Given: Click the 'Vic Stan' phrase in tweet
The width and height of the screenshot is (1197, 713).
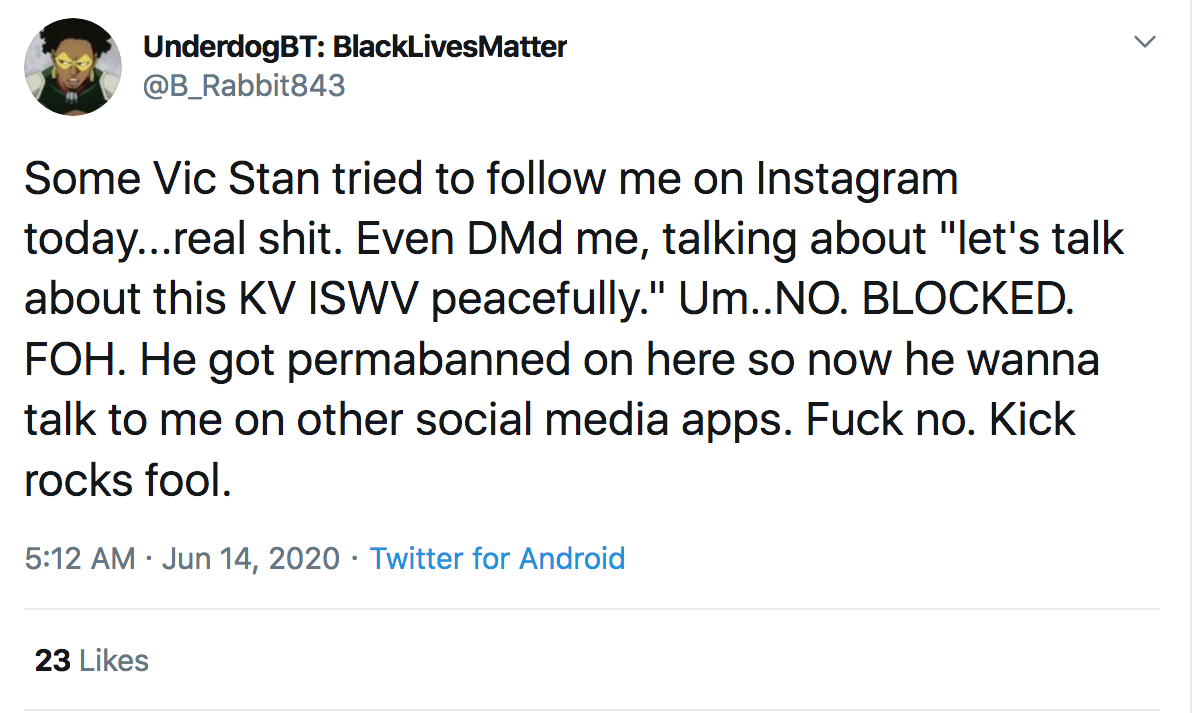Looking at the screenshot, I should point(236,179).
